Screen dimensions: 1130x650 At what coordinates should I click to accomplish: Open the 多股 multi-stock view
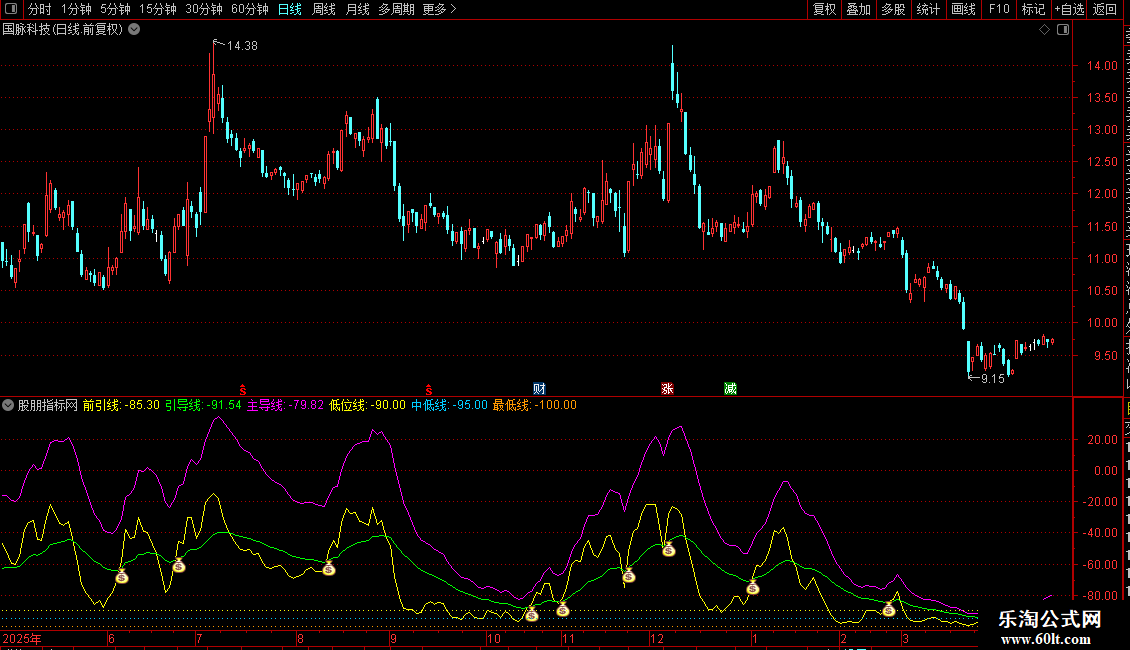894,9
